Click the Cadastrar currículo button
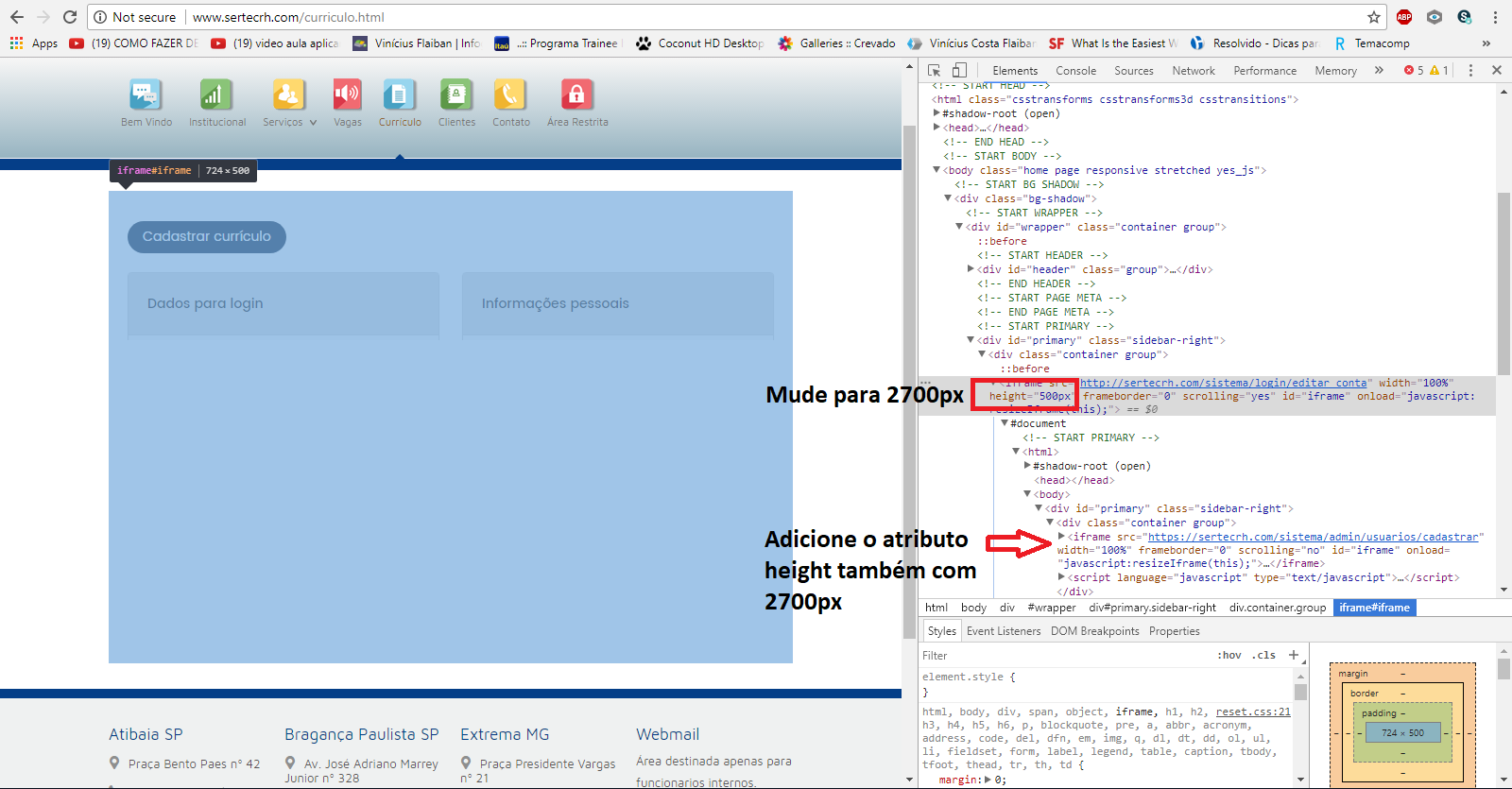 [x=207, y=236]
